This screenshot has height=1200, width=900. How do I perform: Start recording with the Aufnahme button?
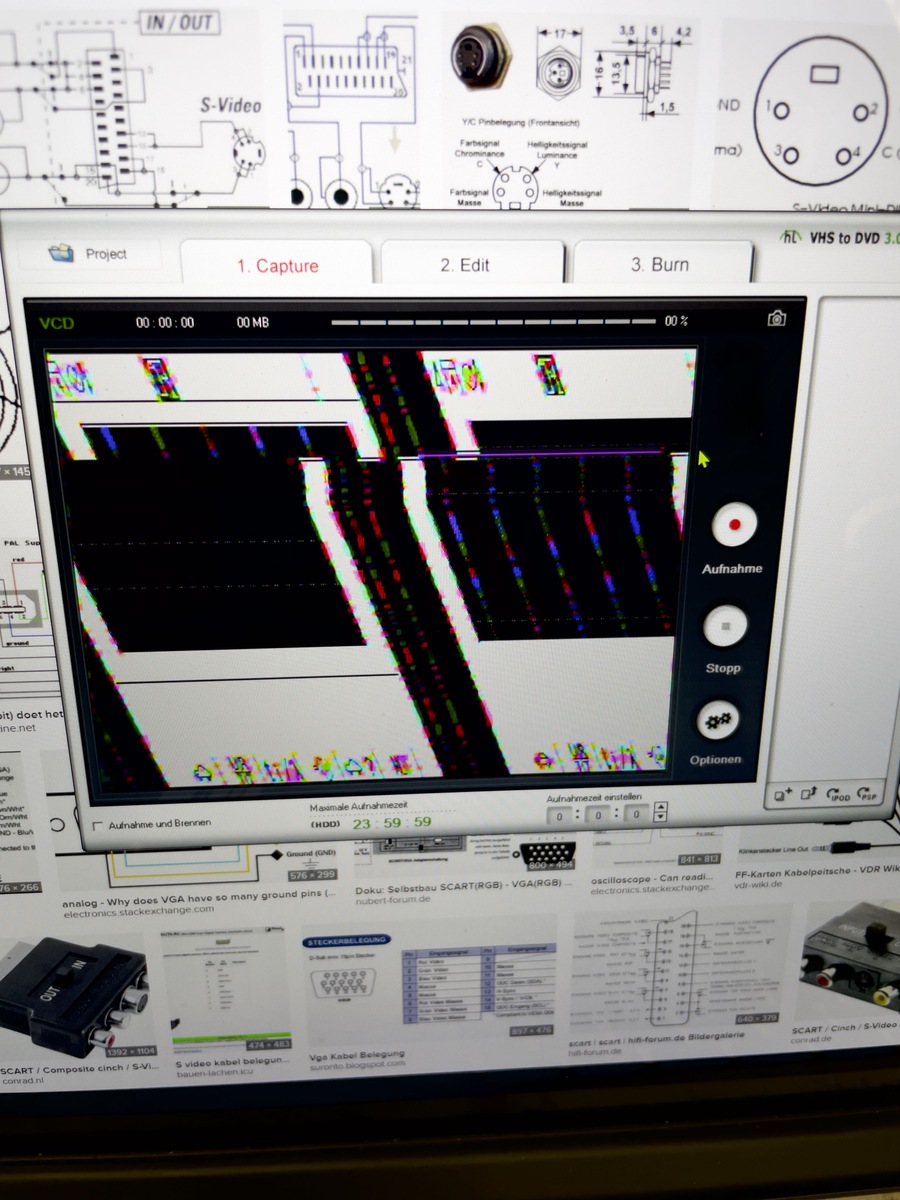pos(735,524)
